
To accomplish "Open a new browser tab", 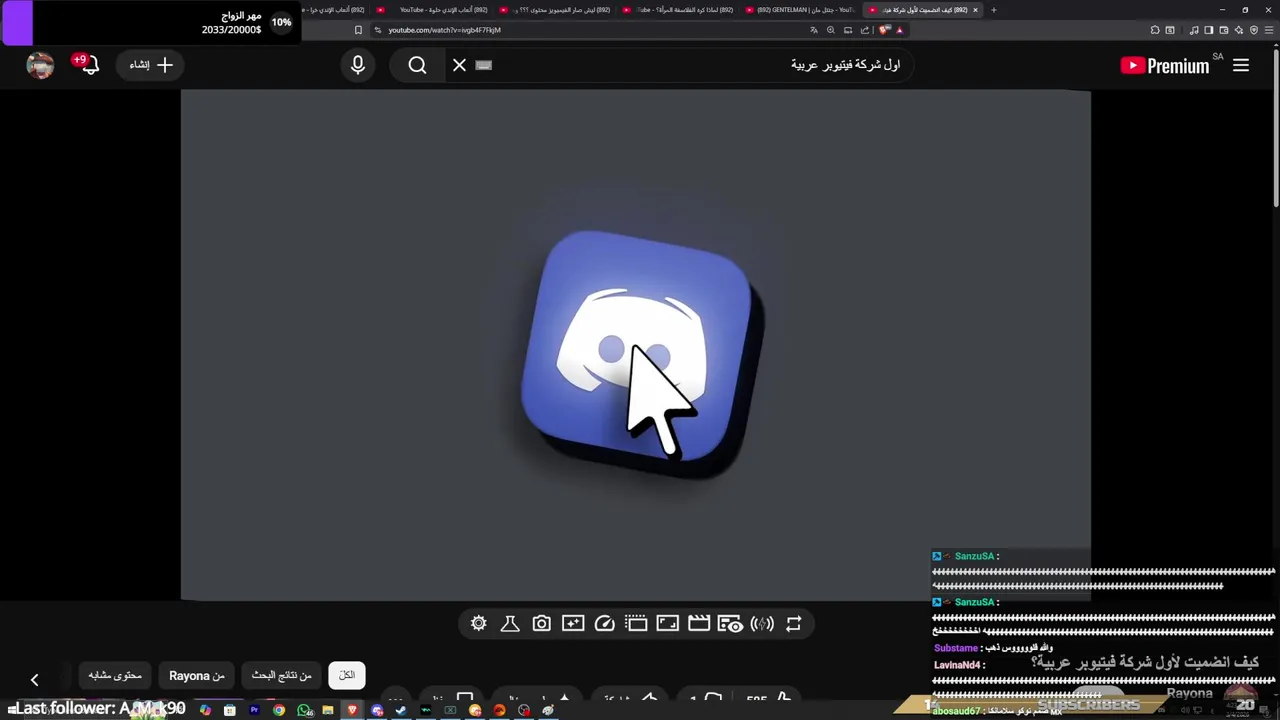I will (x=993, y=10).
